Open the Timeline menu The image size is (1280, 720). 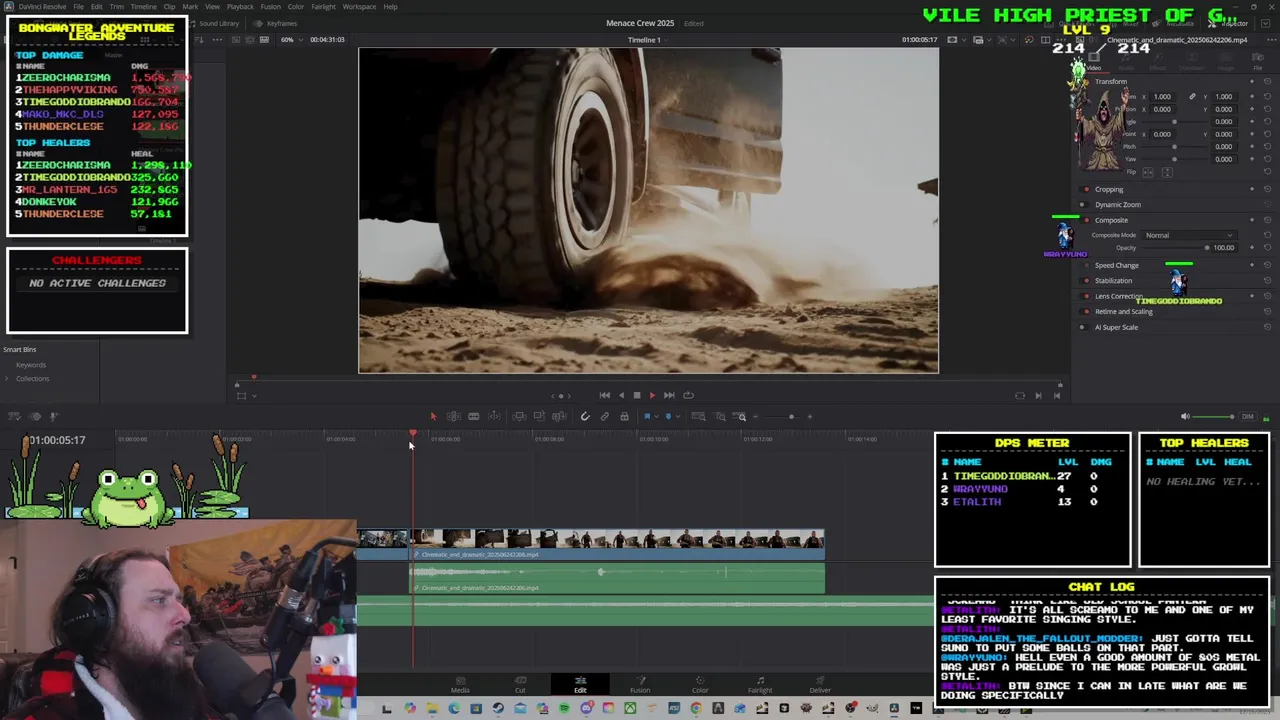click(144, 7)
